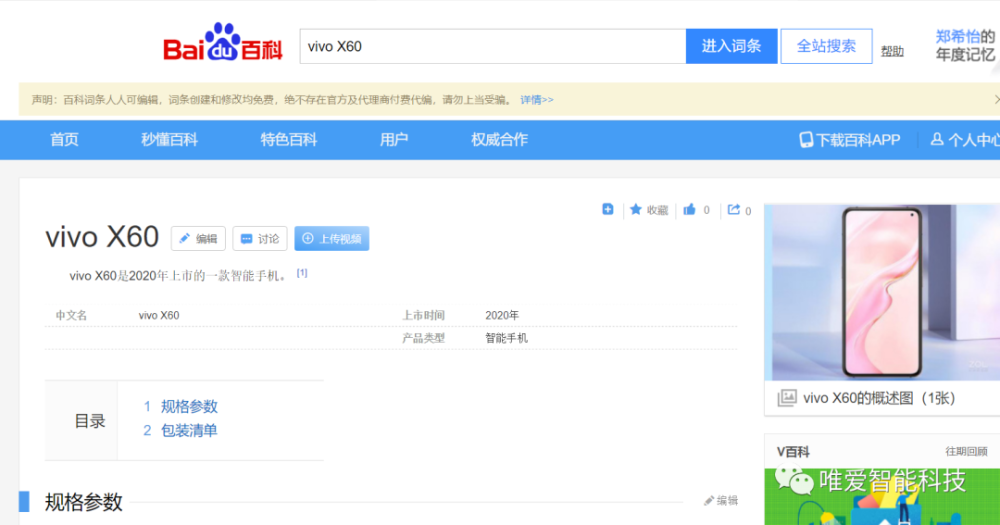Click the 进入词条 button
The height and width of the screenshot is (525, 1000).
pyautogui.click(x=732, y=46)
